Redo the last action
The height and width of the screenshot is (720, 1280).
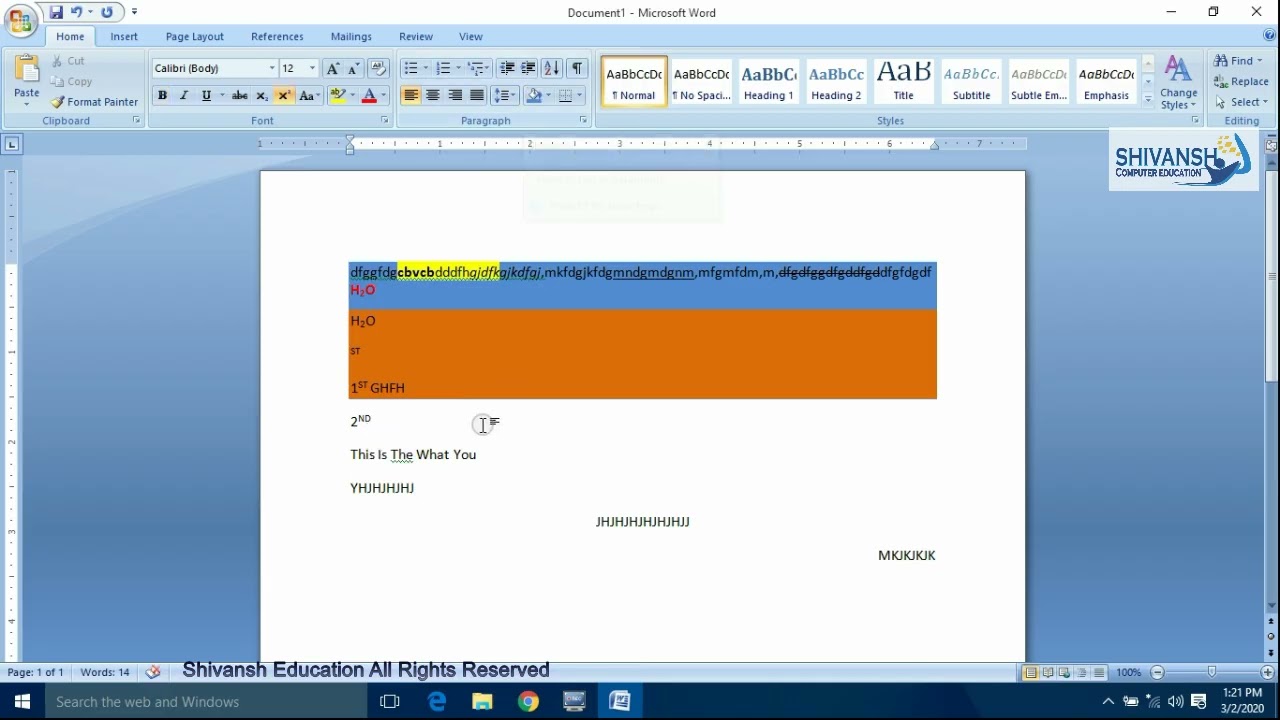[107, 12]
